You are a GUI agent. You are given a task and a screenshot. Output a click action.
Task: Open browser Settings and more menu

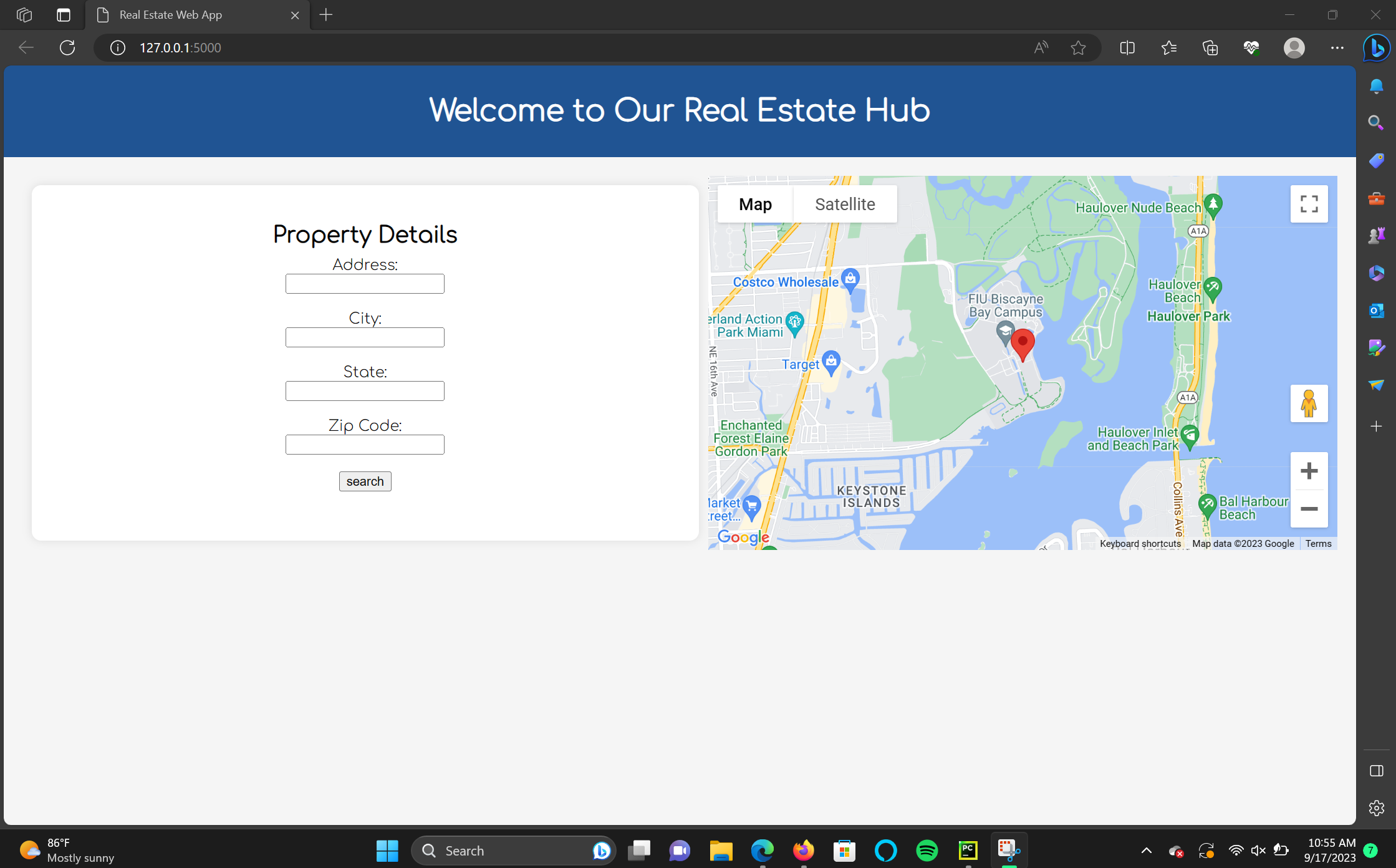tap(1337, 48)
